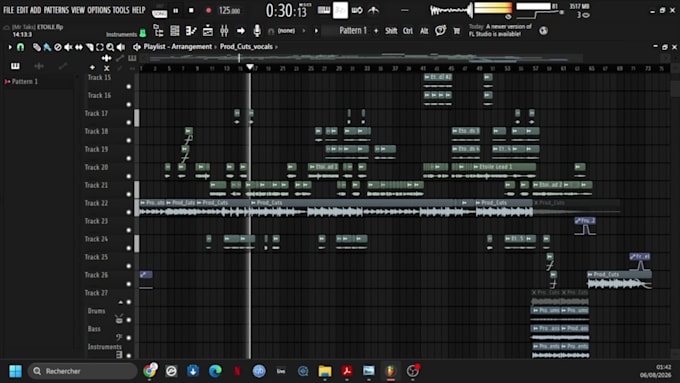The height and width of the screenshot is (383, 680).
Task: Open the Pattern 1 selector dropdown
Action: [x=353, y=30]
